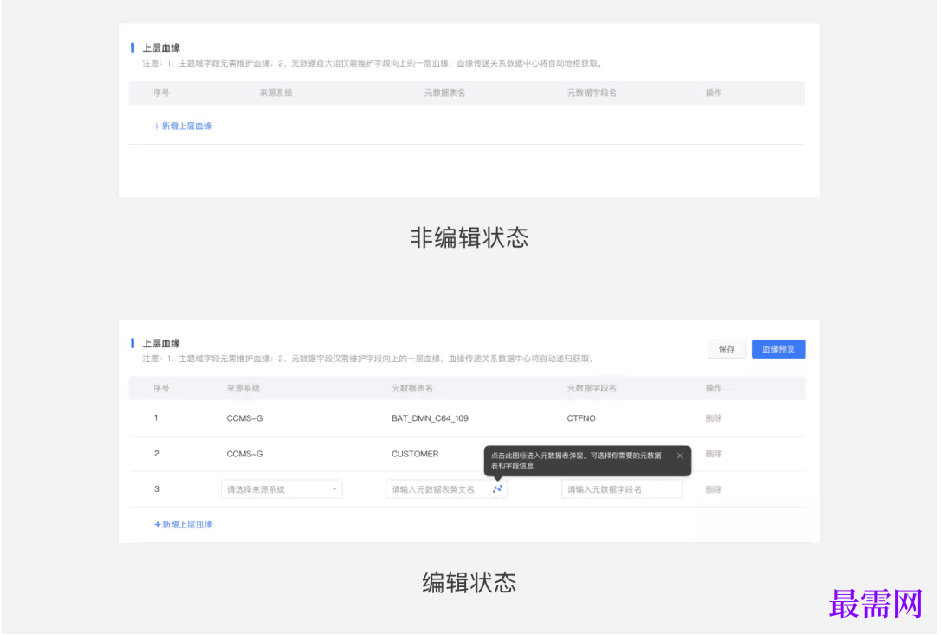Click the 最需网 watermark logo
Image resolution: width=941 pixels, height=635 pixels.
click(876, 604)
